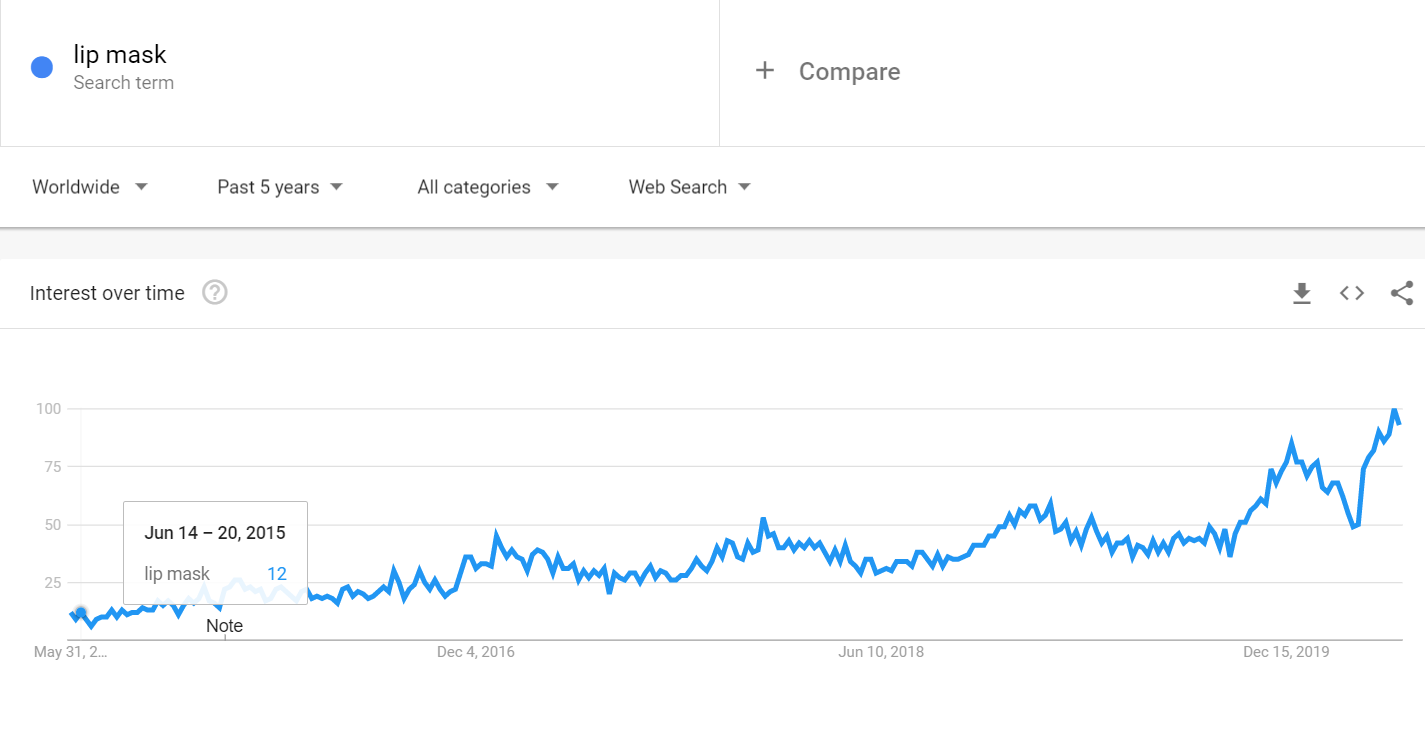Click the share chart icon
The height and width of the screenshot is (729, 1425).
1402,293
